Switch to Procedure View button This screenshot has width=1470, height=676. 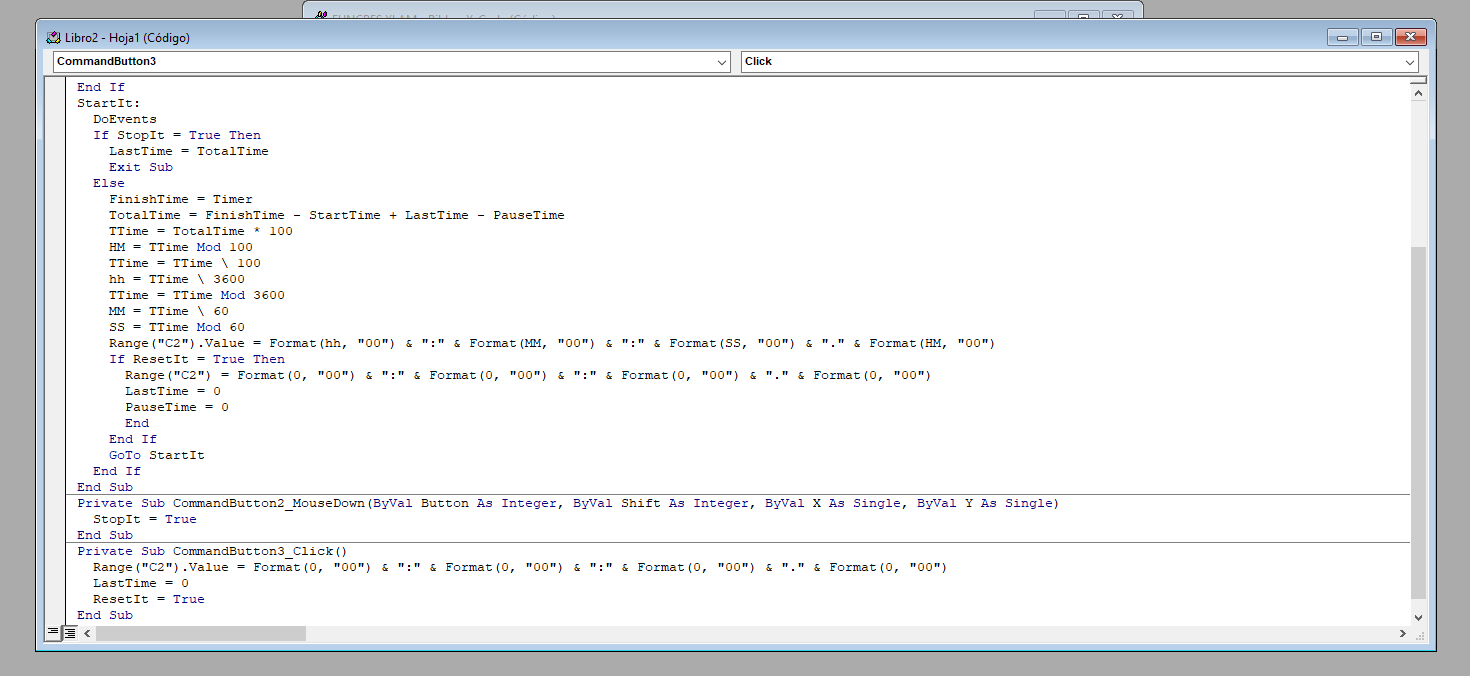[x=53, y=633]
